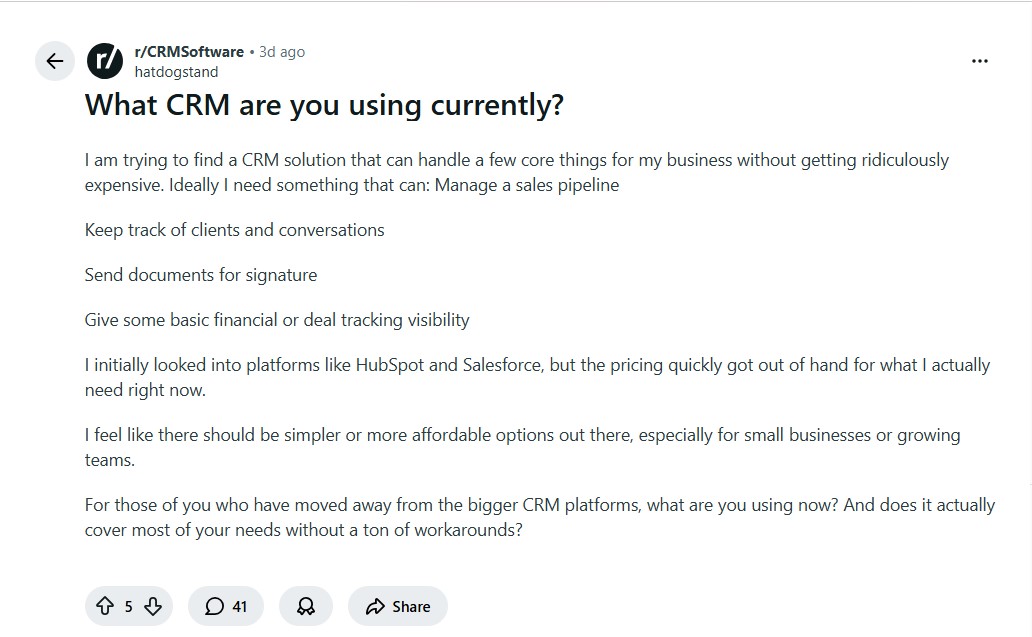
Task: Click the "3d ago" post timestamp
Action: 282,51
